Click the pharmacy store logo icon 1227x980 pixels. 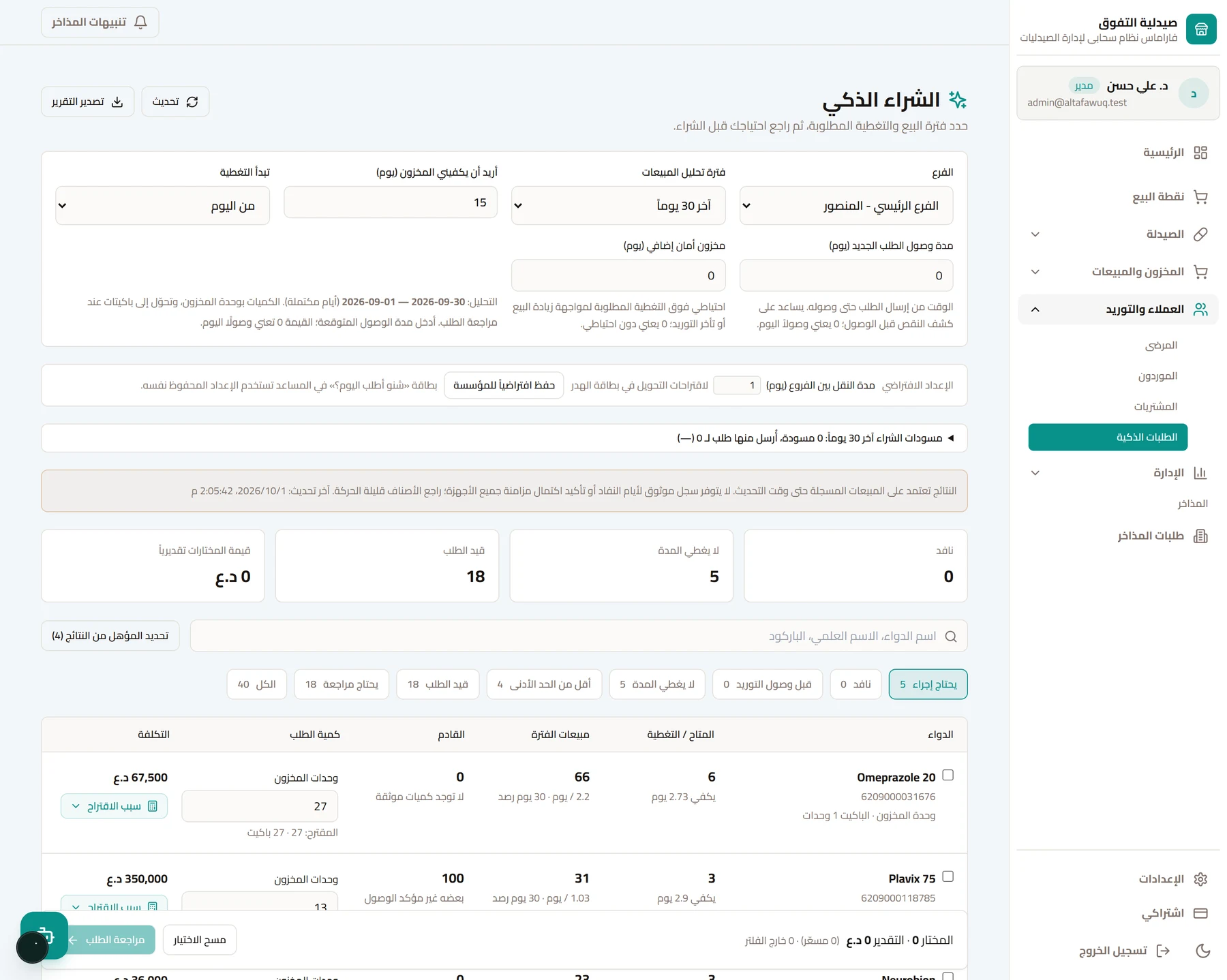[x=1201, y=29]
